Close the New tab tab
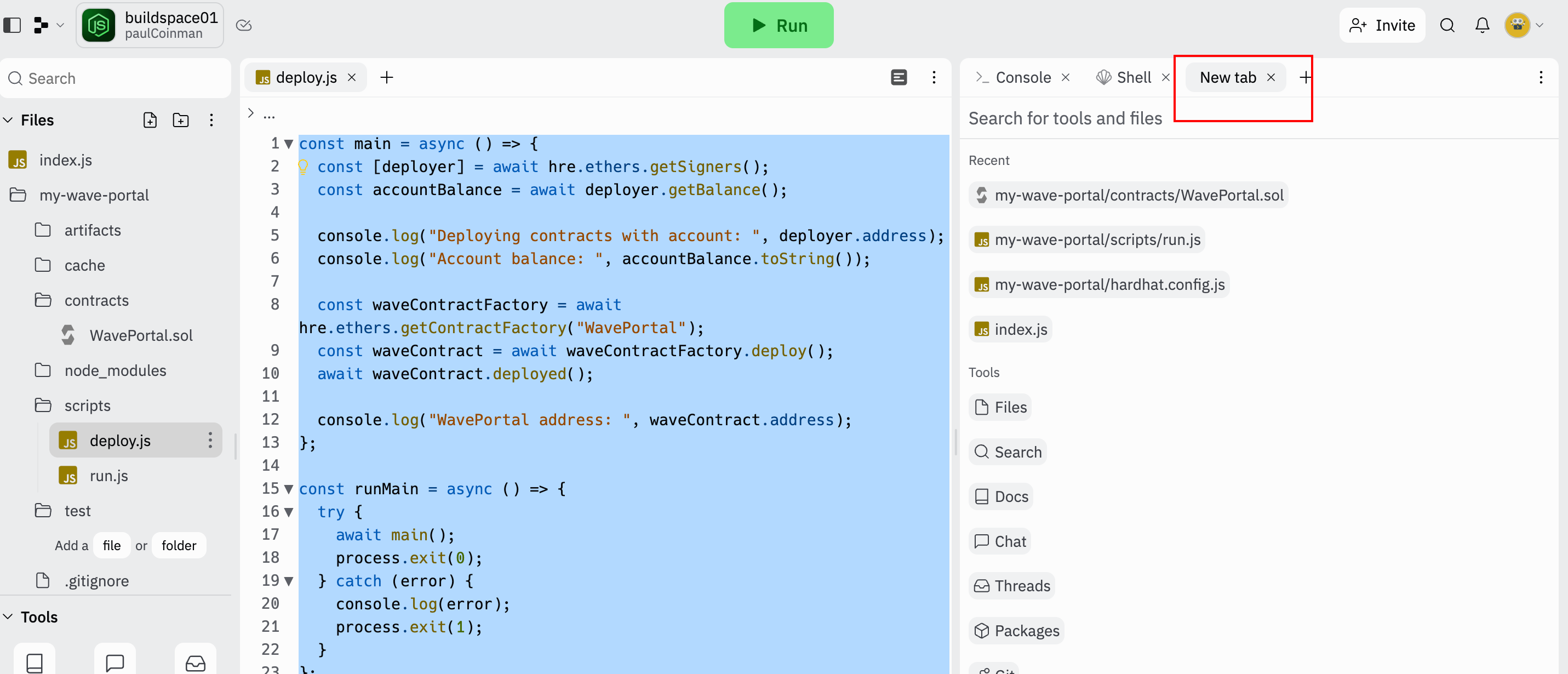Viewport: 1568px width, 674px height. click(1271, 77)
